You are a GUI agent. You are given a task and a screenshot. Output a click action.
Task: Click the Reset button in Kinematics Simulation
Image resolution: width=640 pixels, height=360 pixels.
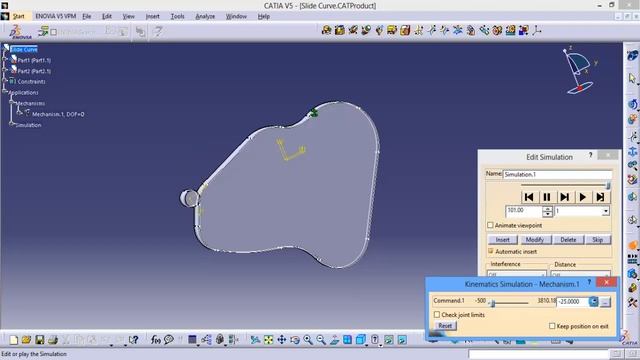point(445,326)
